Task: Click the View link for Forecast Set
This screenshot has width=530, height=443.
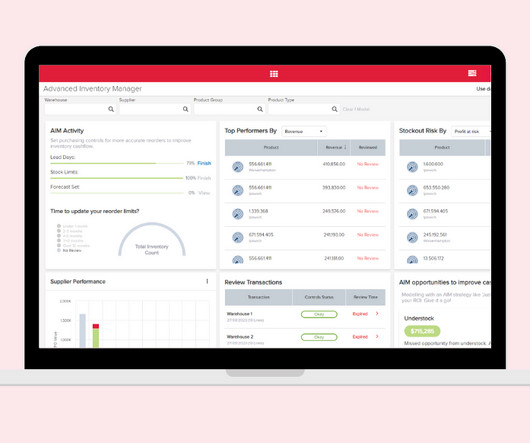Action: 204,193
